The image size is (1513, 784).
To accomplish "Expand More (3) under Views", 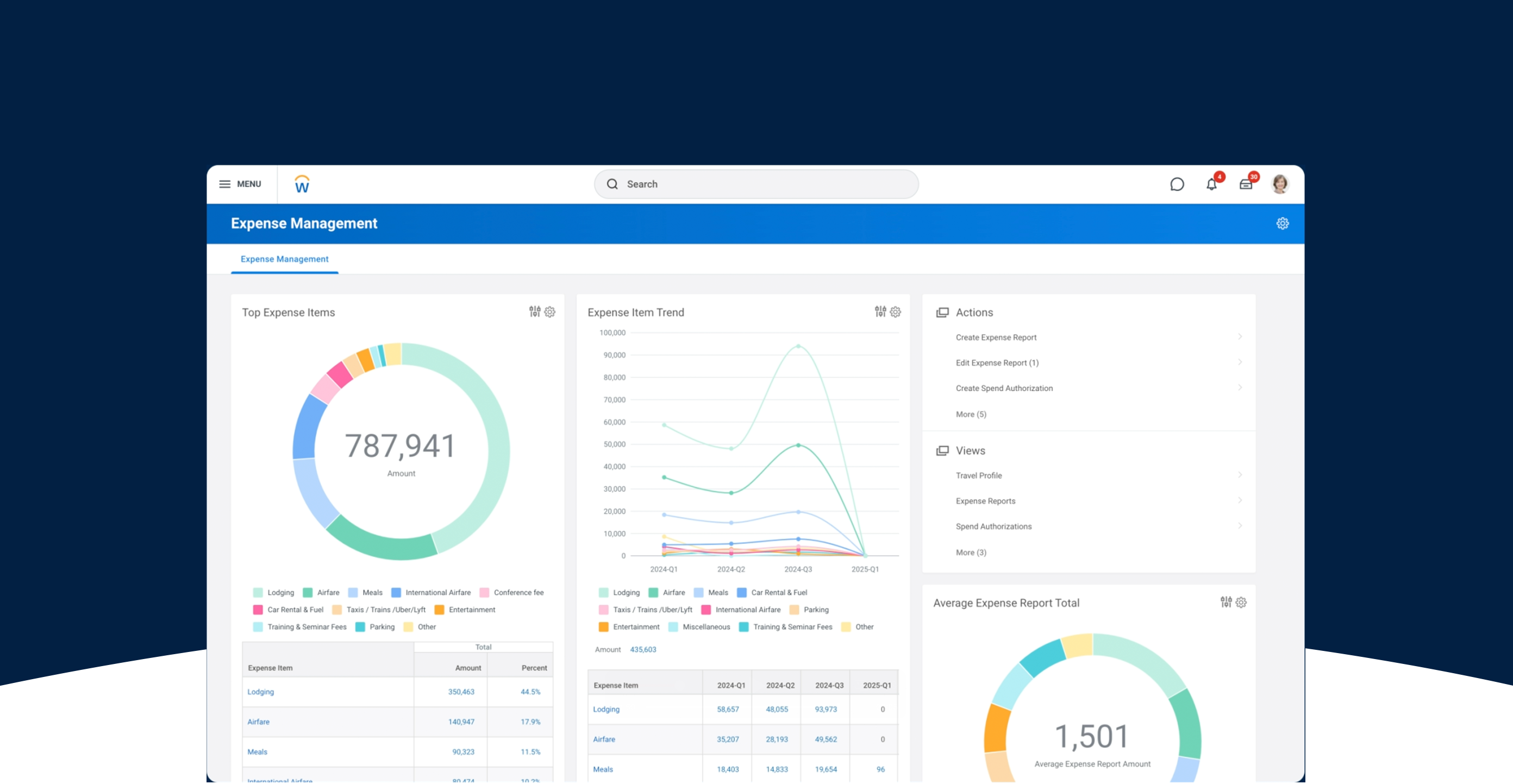I will point(971,553).
